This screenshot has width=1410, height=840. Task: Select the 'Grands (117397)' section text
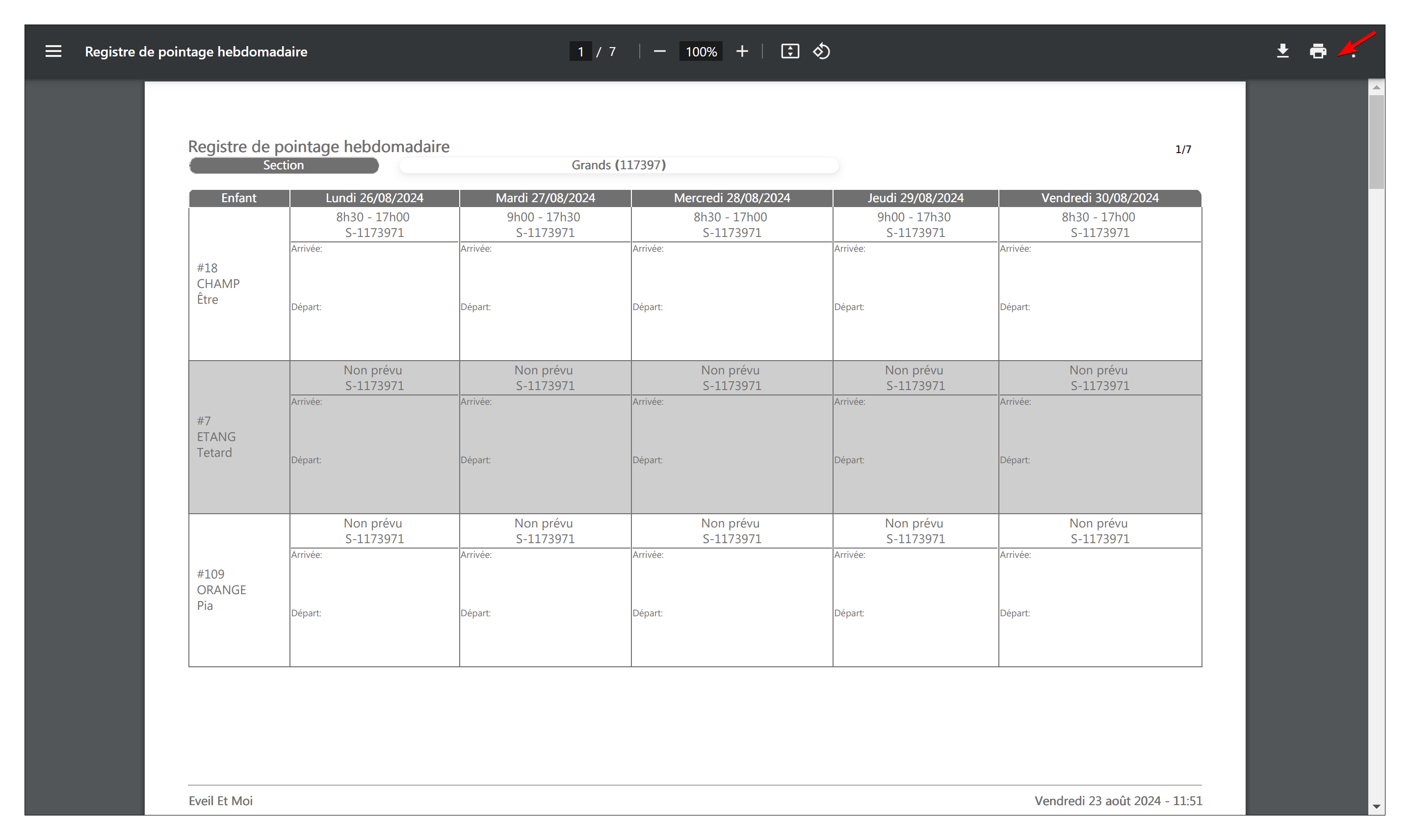(619, 165)
